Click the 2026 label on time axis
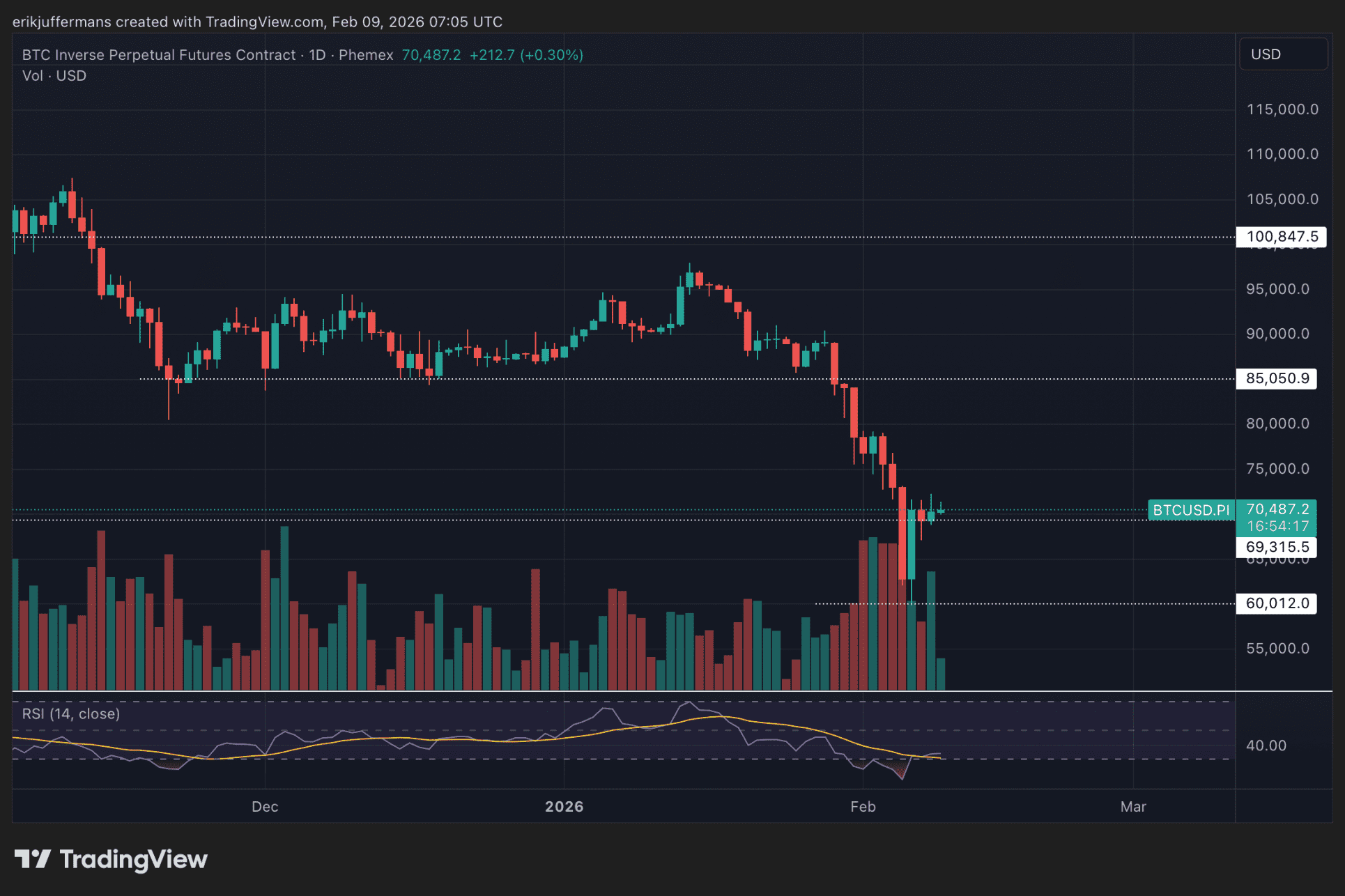The image size is (1345, 896). pyautogui.click(x=564, y=806)
